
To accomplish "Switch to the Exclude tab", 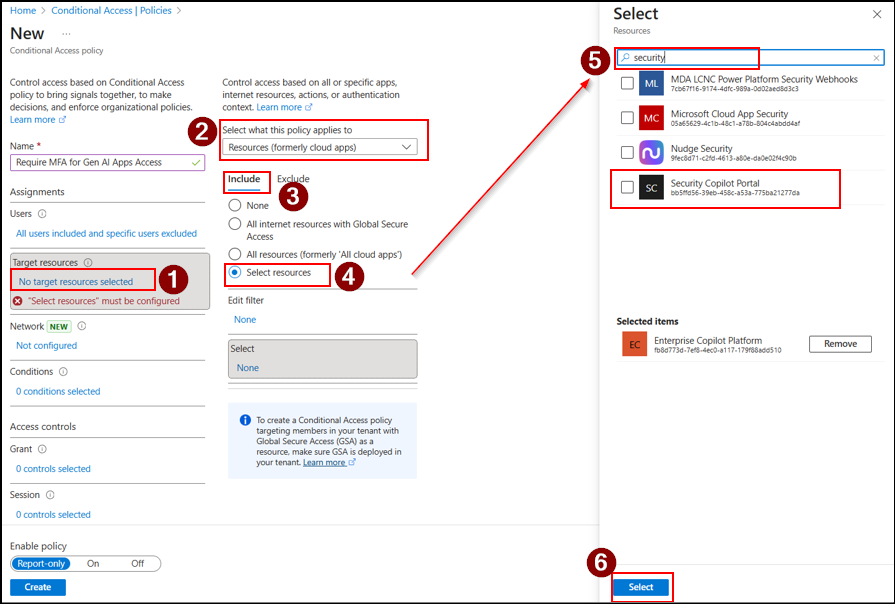I will click(x=292, y=179).
